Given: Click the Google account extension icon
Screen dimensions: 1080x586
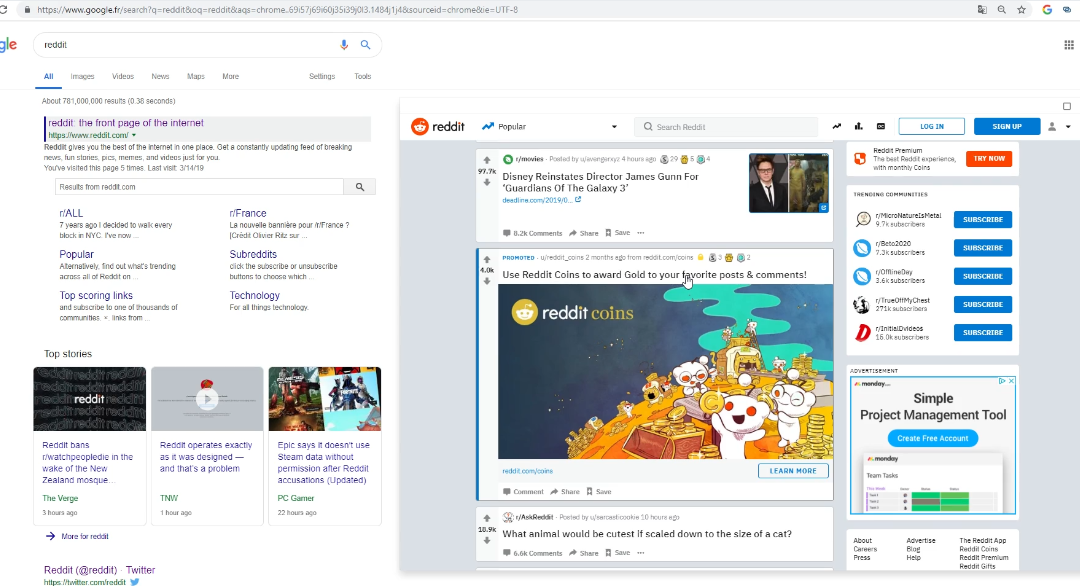Looking at the screenshot, I should click(x=1047, y=10).
